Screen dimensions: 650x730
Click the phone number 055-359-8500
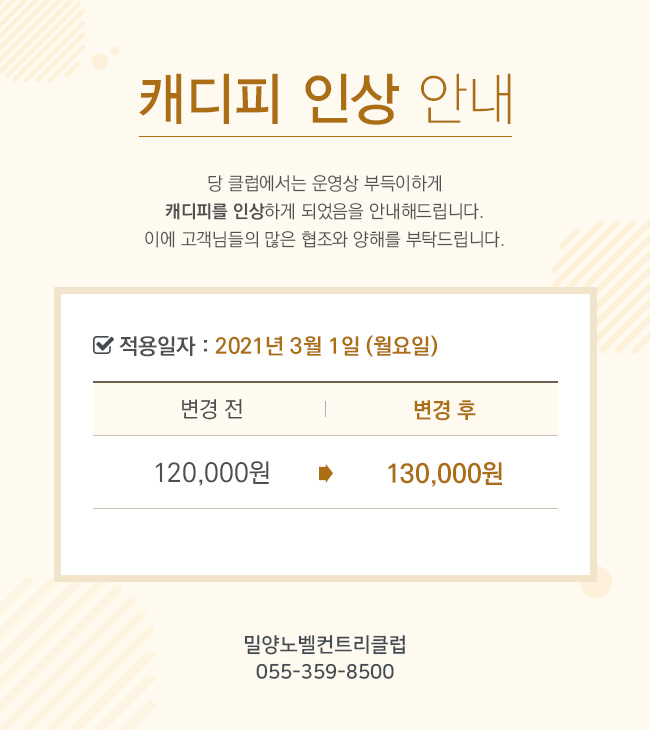325,672
